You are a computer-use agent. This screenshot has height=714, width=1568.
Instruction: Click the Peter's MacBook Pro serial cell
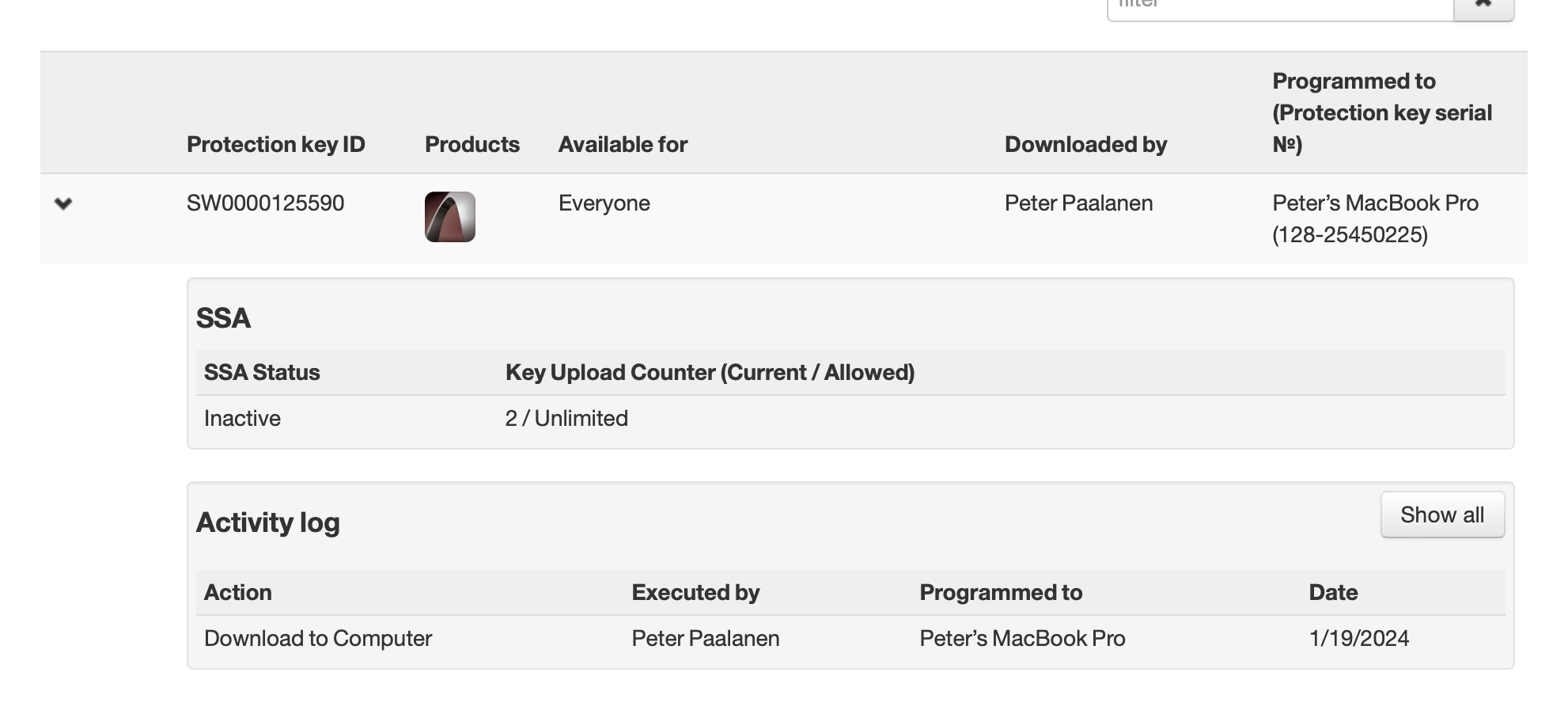coord(1375,218)
